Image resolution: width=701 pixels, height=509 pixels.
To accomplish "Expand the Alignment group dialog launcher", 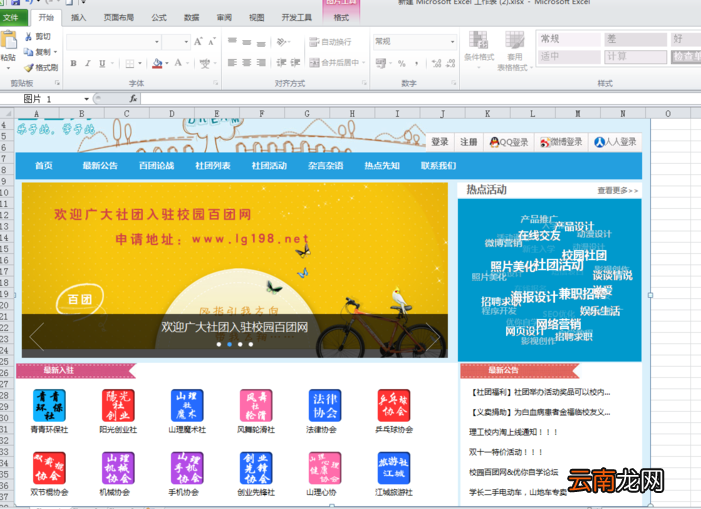I will tap(364, 83).
